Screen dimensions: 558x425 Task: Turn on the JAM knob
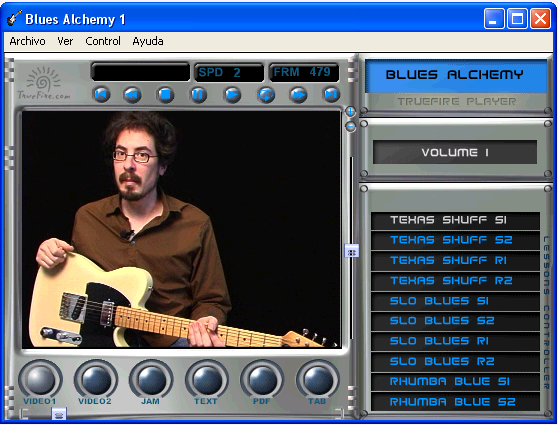click(x=151, y=379)
